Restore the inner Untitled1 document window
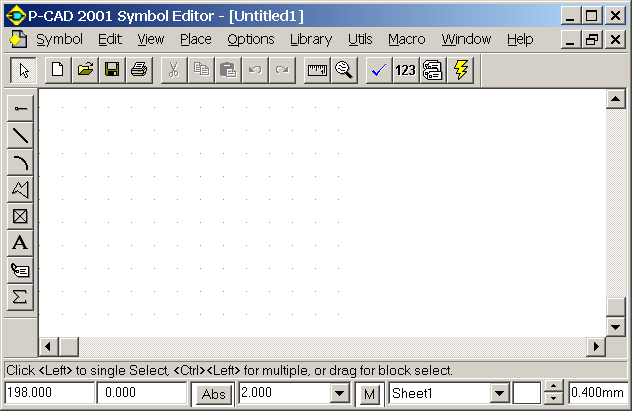The height and width of the screenshot is (411, 632). [592, 39]
